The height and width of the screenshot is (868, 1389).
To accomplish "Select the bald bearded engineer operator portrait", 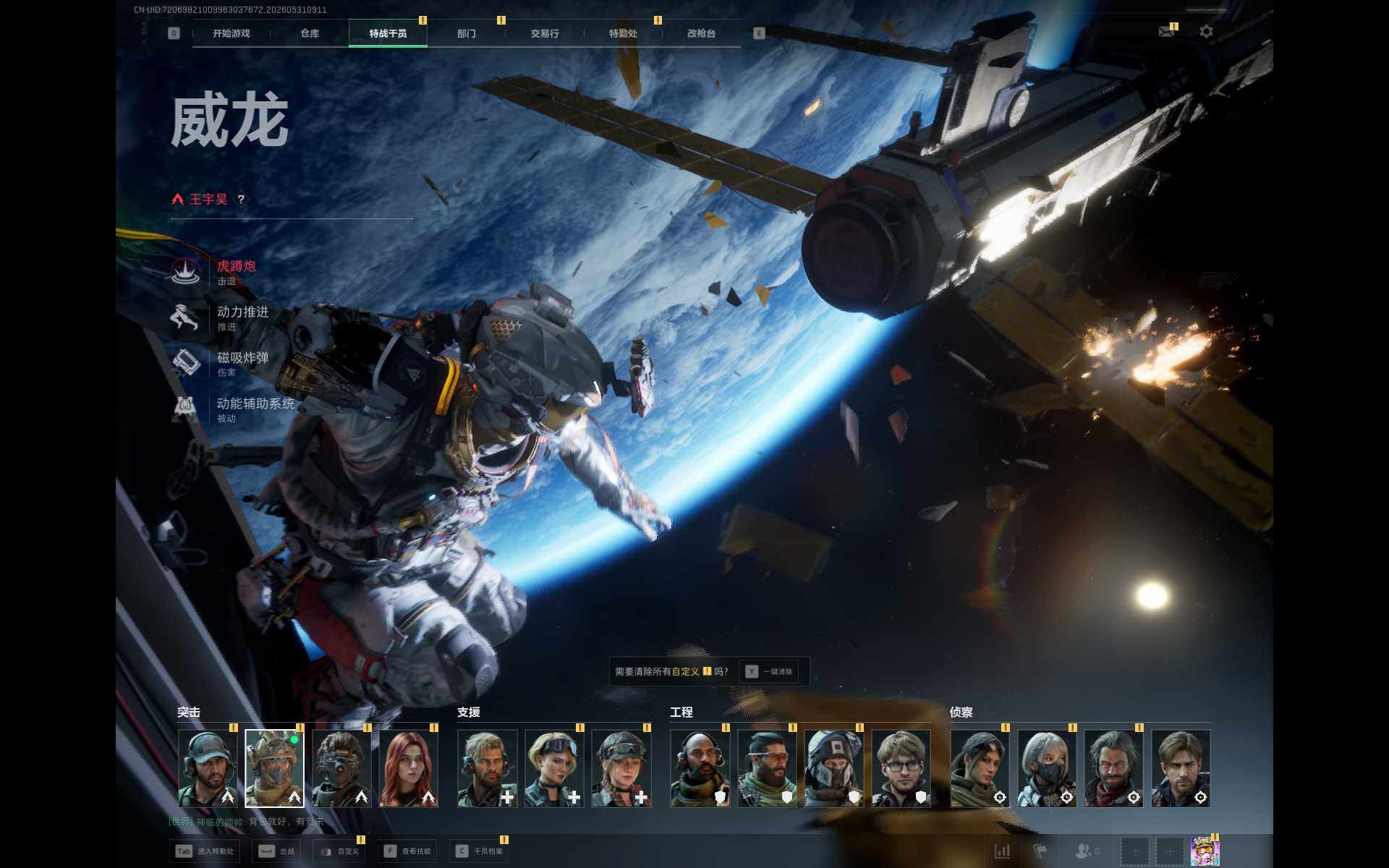I will coord(700,768).
